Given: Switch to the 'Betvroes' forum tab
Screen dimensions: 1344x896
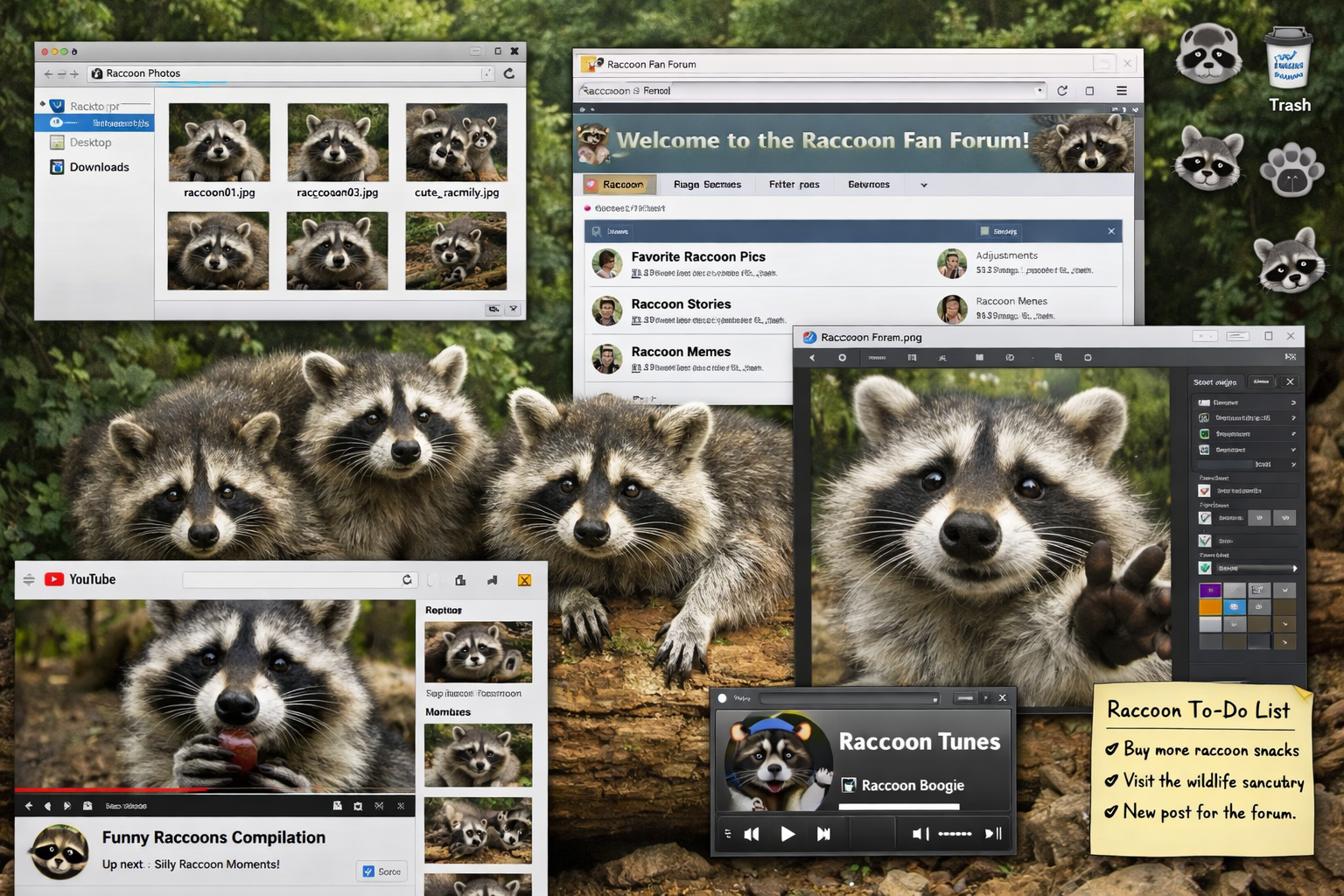Looking at the screenshot, I should (x=869, y=185).
